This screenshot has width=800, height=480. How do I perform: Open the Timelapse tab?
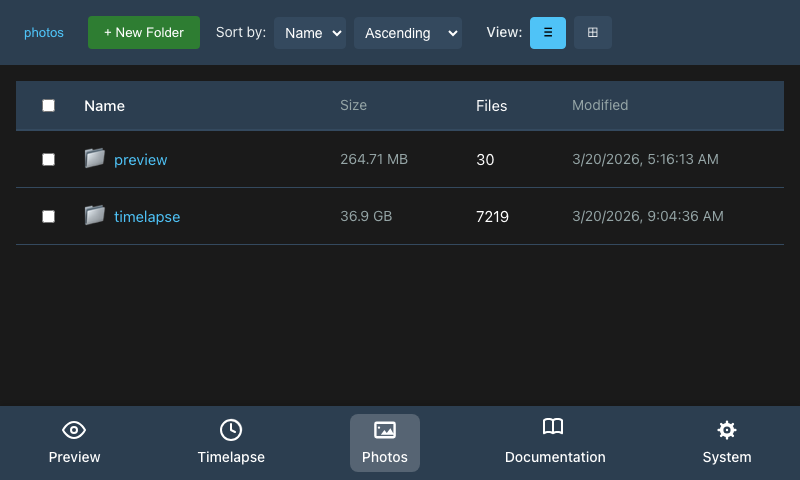[x=231, y=443]
